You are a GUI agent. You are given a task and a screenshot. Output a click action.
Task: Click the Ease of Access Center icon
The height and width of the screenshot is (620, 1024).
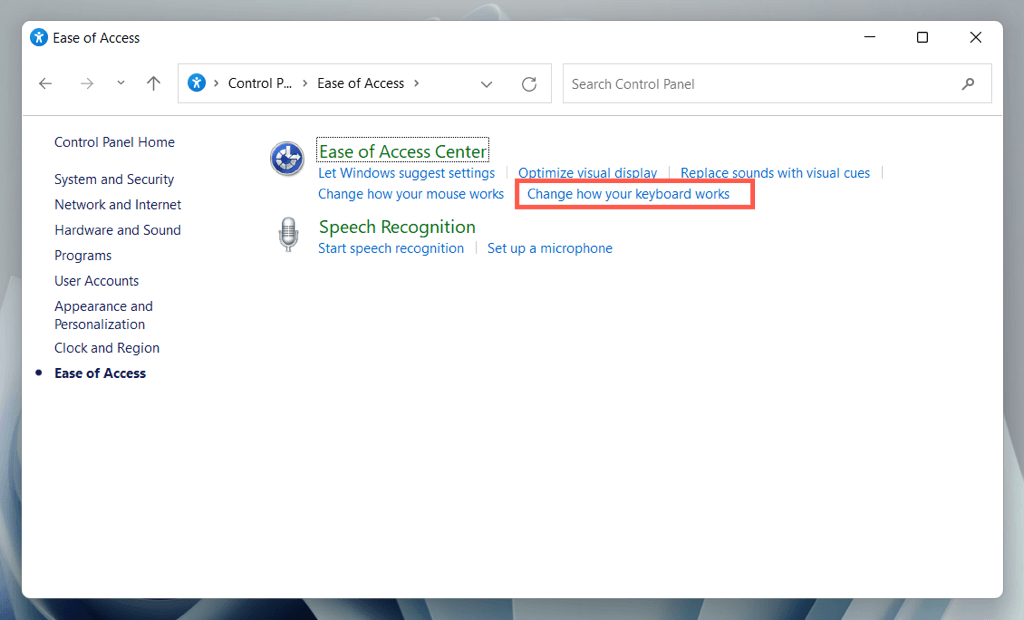point(287,158)
